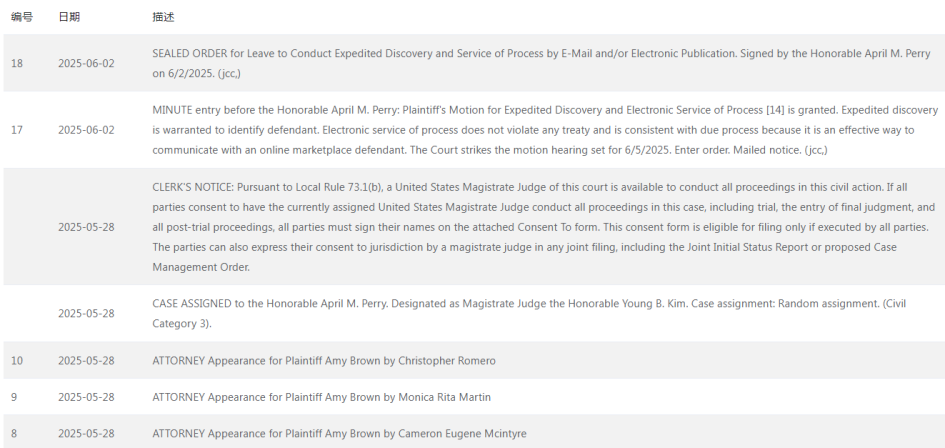The width and height of the screenshot is (945, 448).
Task: Click the date of entry 8
Action: [x=86, y=434]
